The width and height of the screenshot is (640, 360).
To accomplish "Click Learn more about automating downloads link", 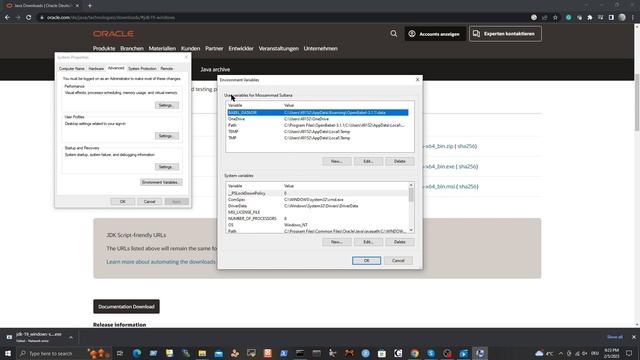I will click(161, 262).
